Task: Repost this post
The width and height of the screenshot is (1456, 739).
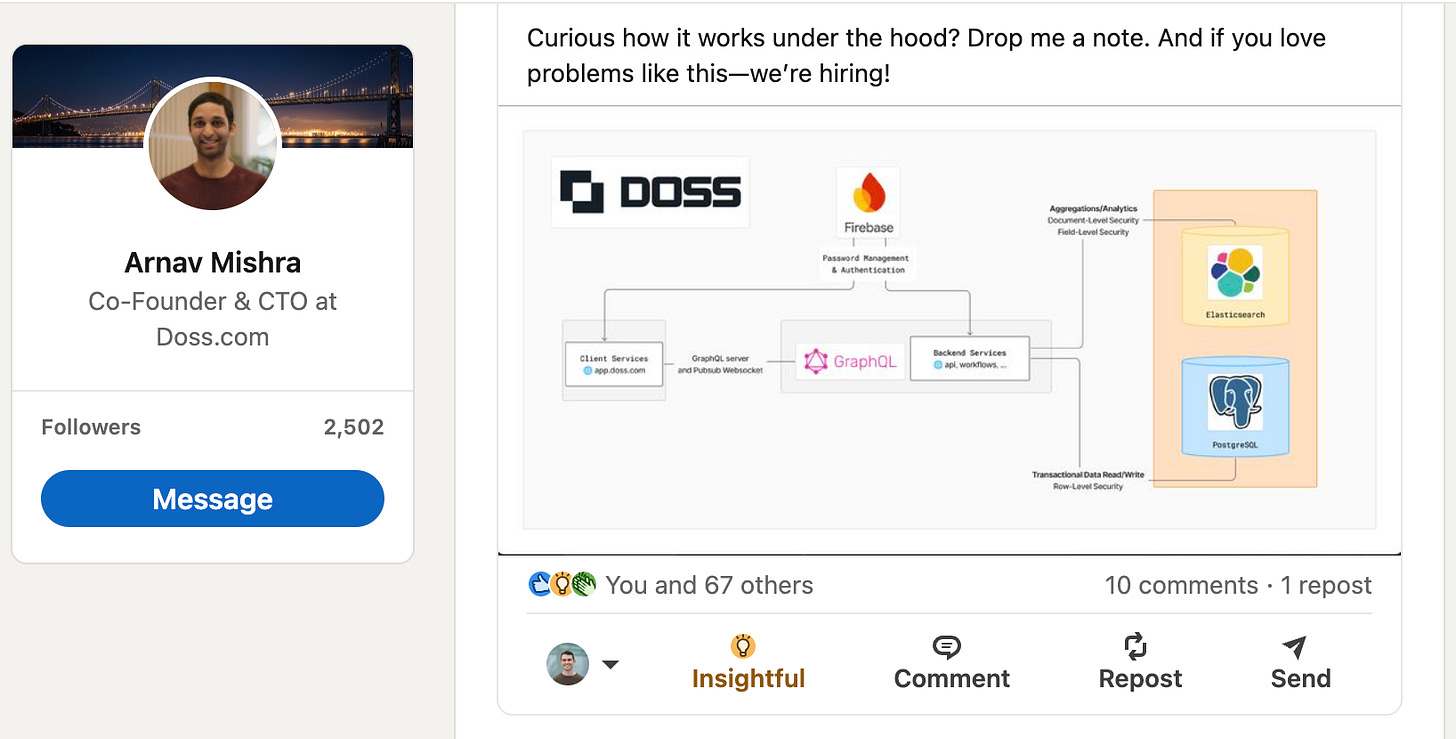Action: point(1140,662)
